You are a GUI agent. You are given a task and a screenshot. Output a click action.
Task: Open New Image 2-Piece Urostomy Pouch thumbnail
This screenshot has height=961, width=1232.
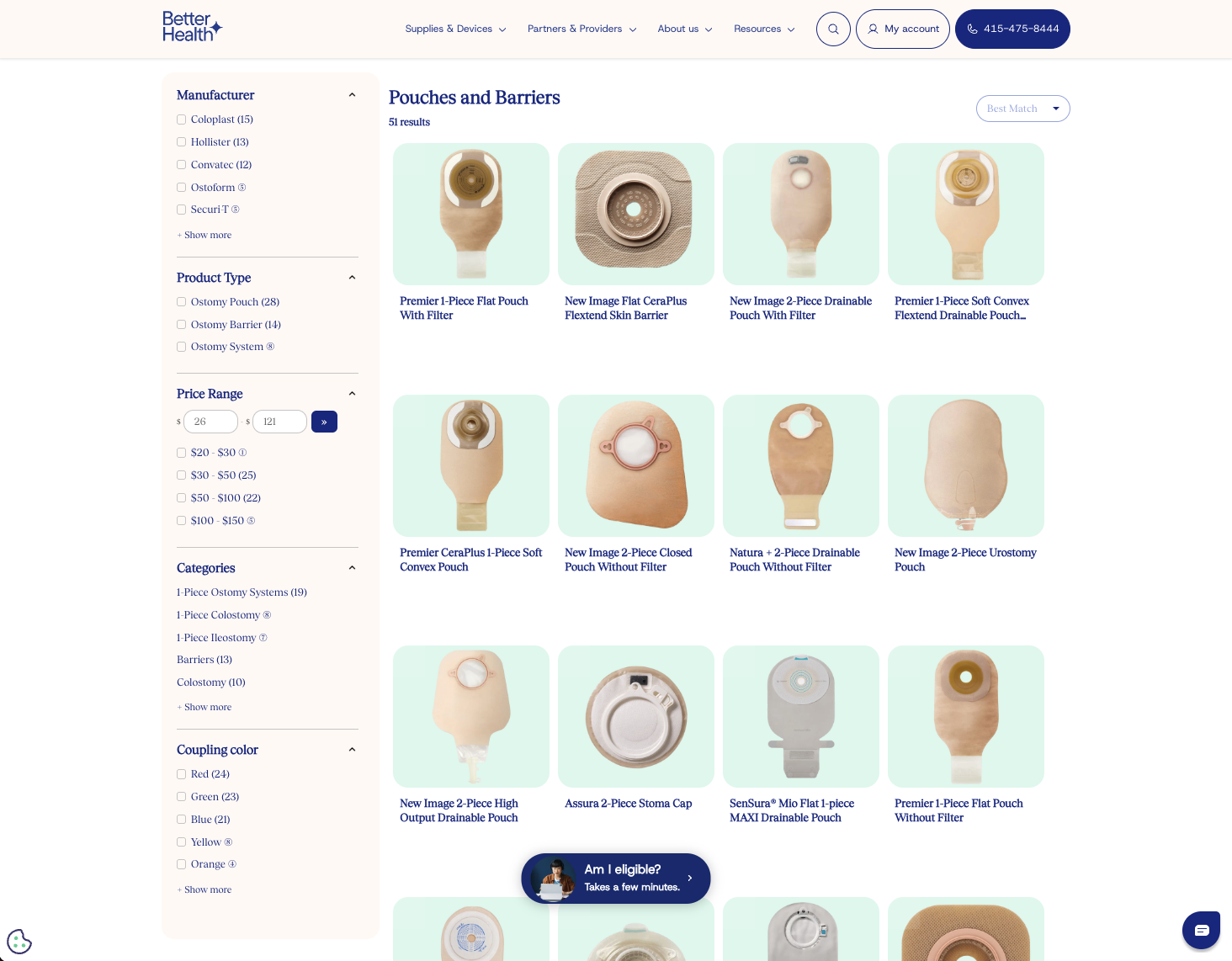[x=966, y=465]
